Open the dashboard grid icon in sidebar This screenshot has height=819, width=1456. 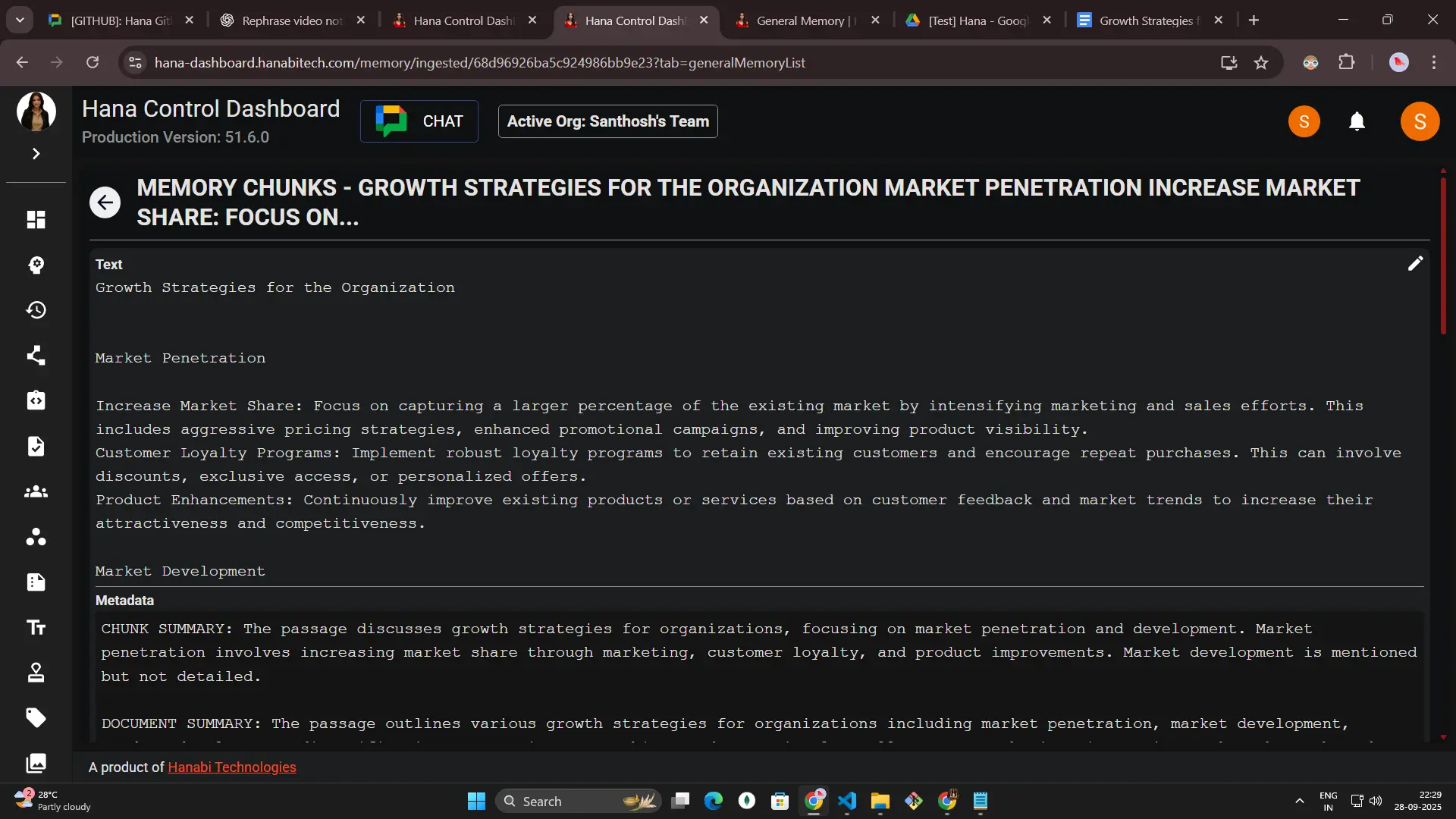click(x=36, y=220)
